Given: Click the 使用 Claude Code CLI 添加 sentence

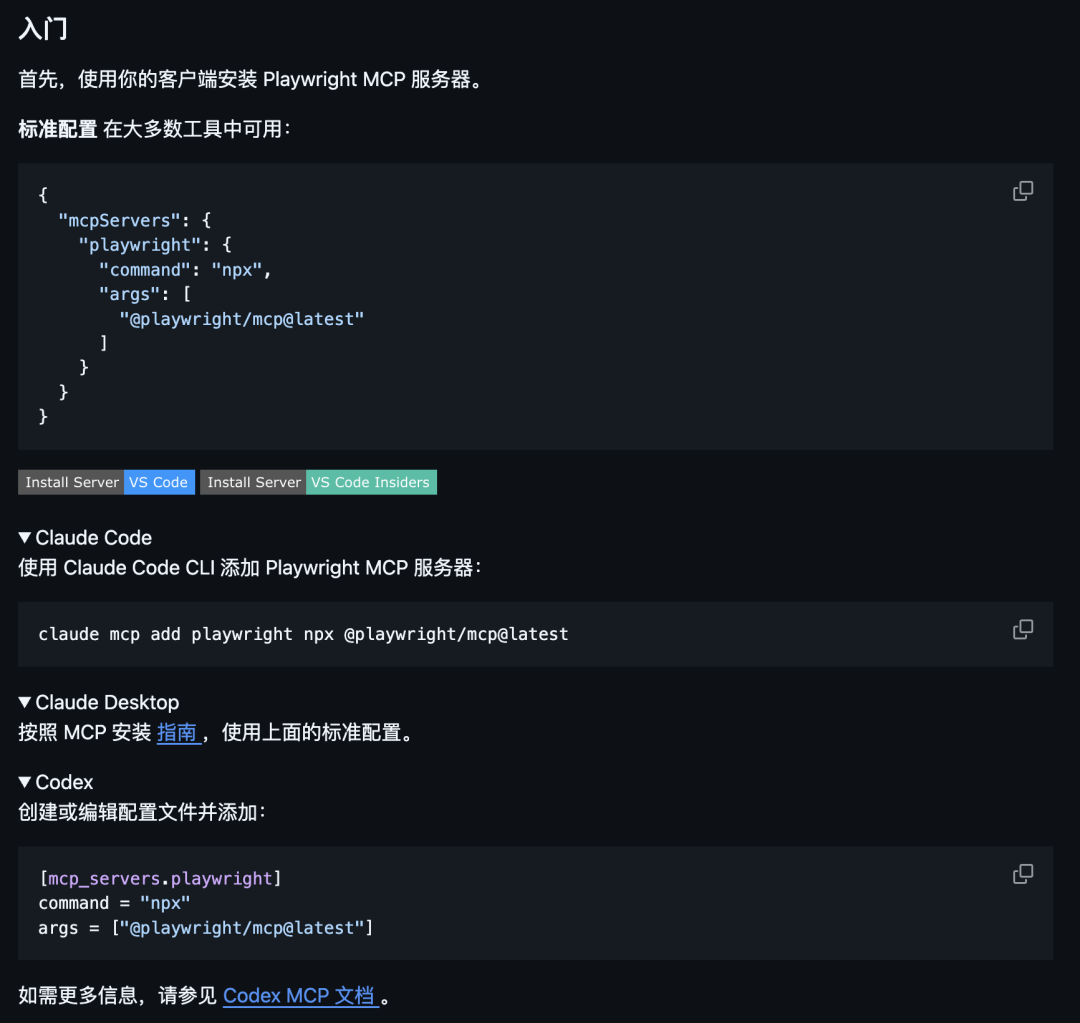Looking at the screenshot, I should 249,568.
